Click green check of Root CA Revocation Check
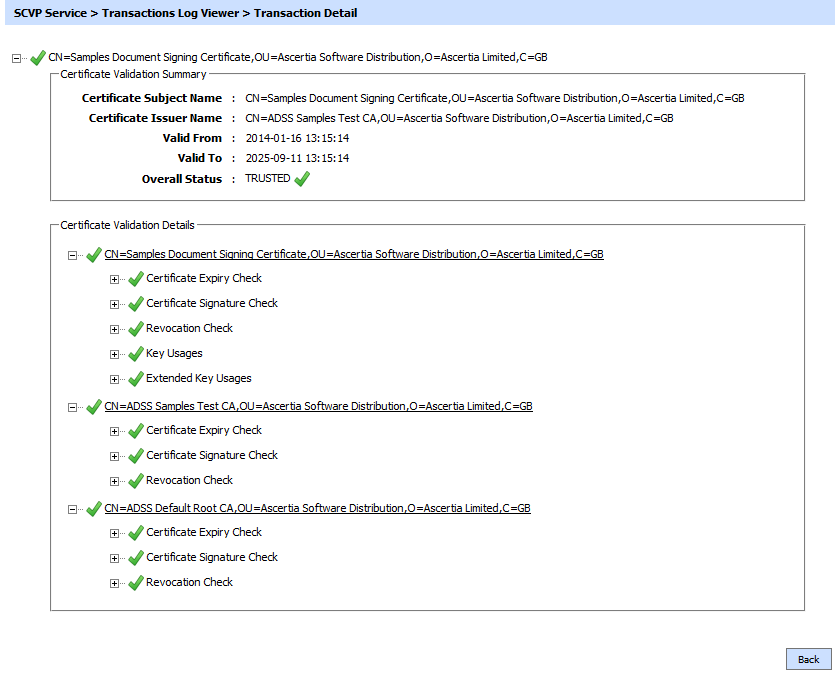Image resolution: width=838 pixels, height=677 pixels. point(136,583)
